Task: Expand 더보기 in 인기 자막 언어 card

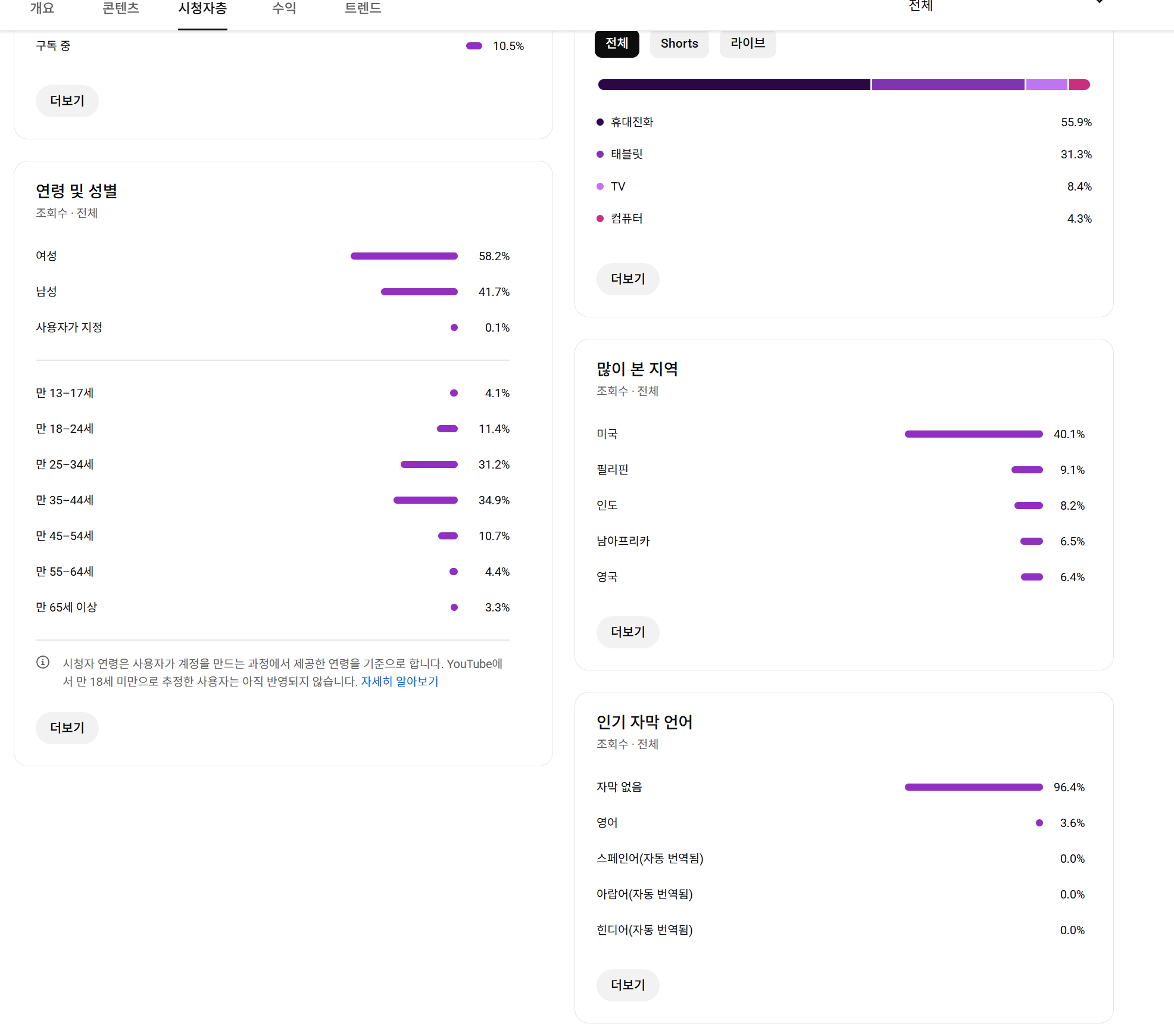Action: point(627,985)
